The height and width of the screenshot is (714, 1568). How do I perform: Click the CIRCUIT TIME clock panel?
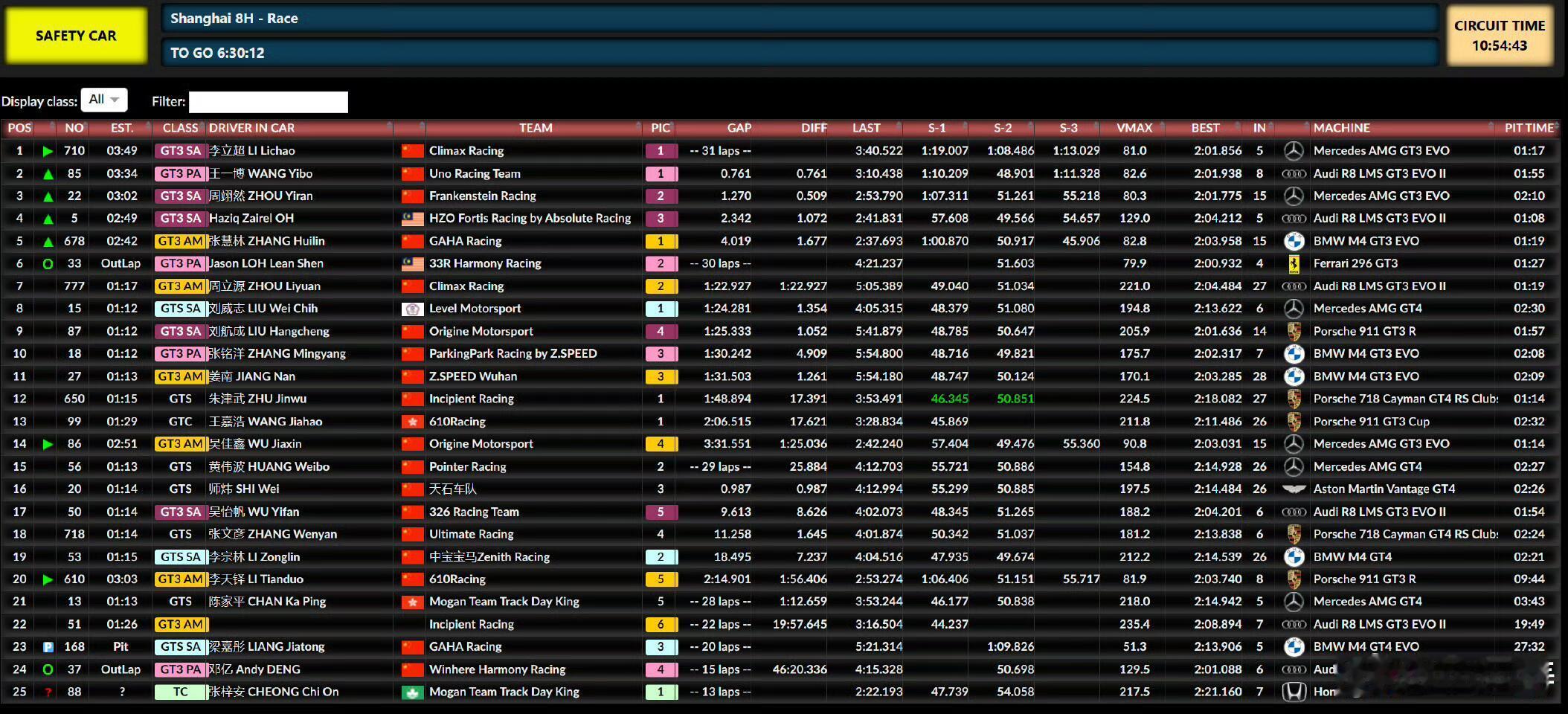1500,36
